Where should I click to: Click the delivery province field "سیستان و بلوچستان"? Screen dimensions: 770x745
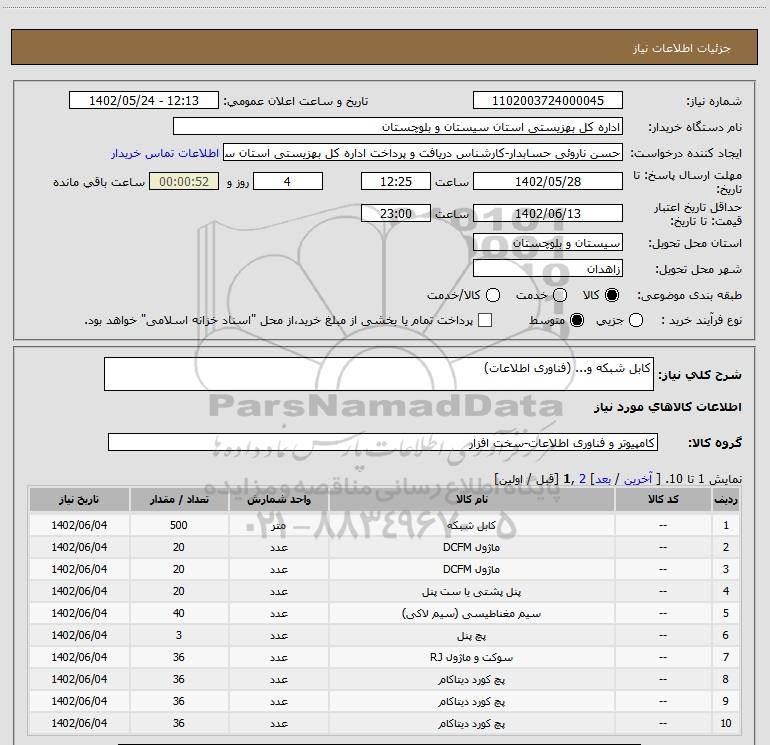click(547, 244)
